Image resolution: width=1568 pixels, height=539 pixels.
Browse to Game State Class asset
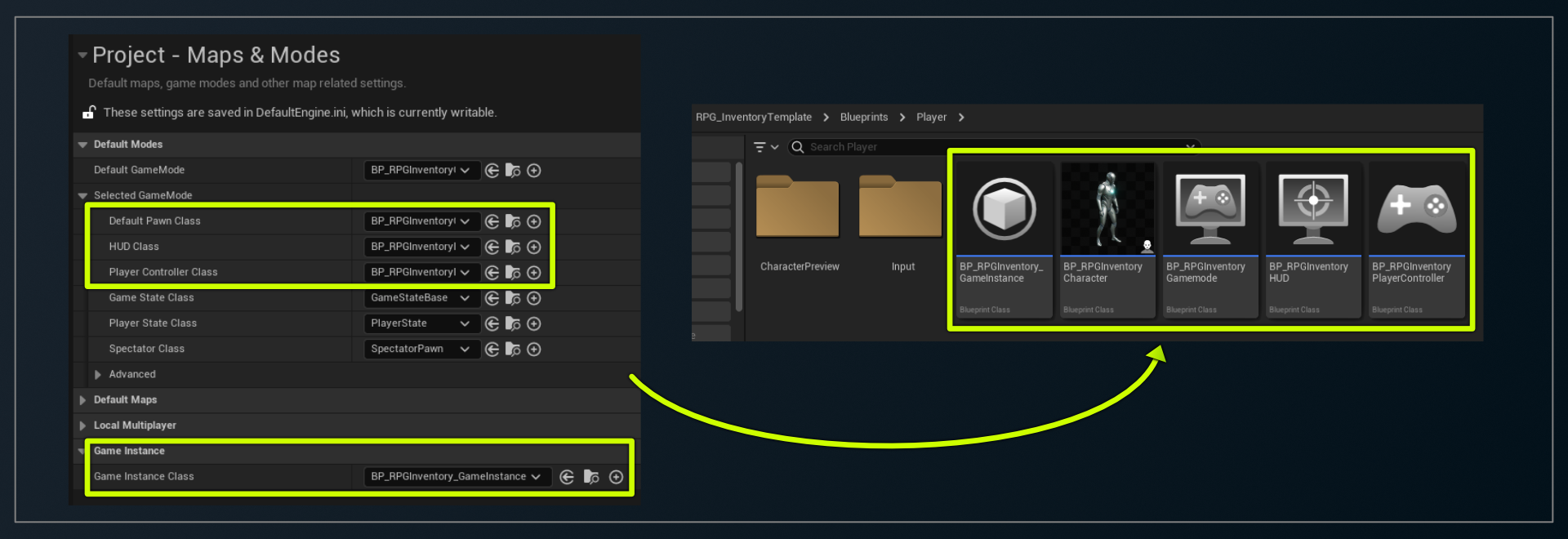click(x=513, y=298)
